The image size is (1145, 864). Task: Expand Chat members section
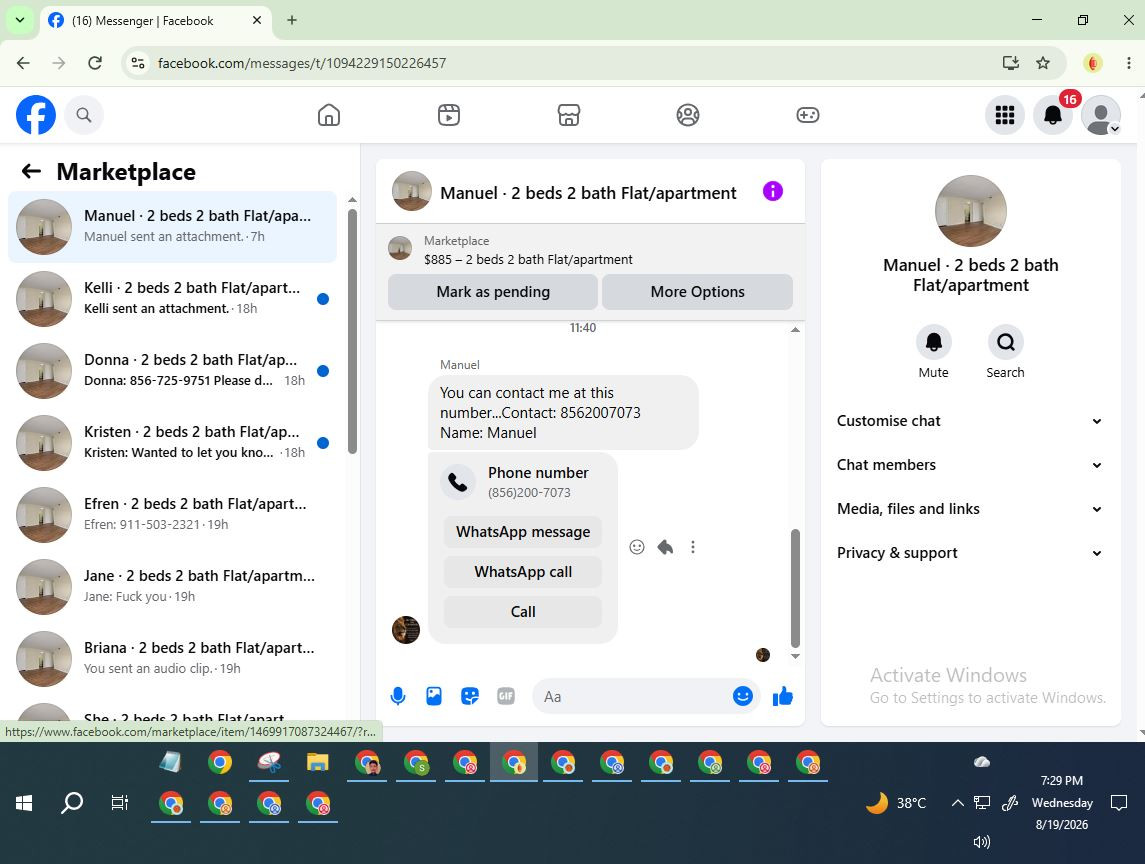[x=970, y=465]
